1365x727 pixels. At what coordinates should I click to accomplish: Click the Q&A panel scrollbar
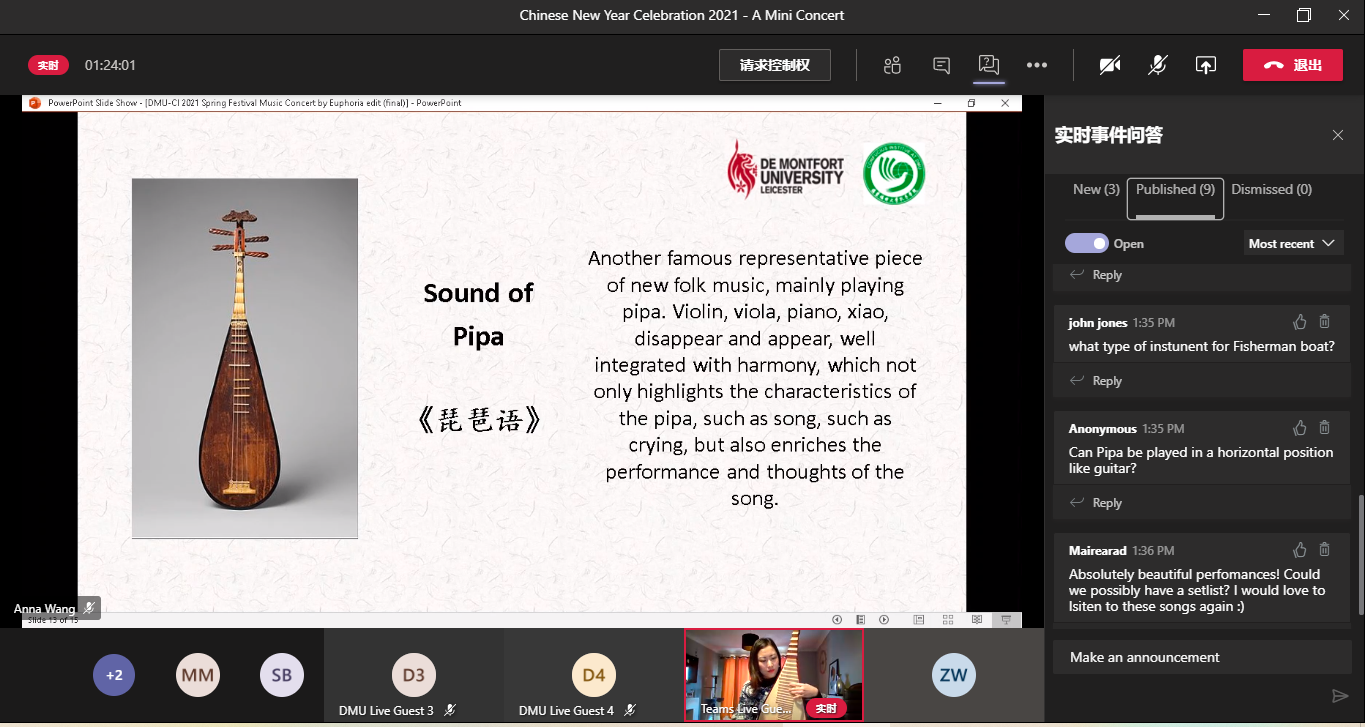tap(1359, 556)
